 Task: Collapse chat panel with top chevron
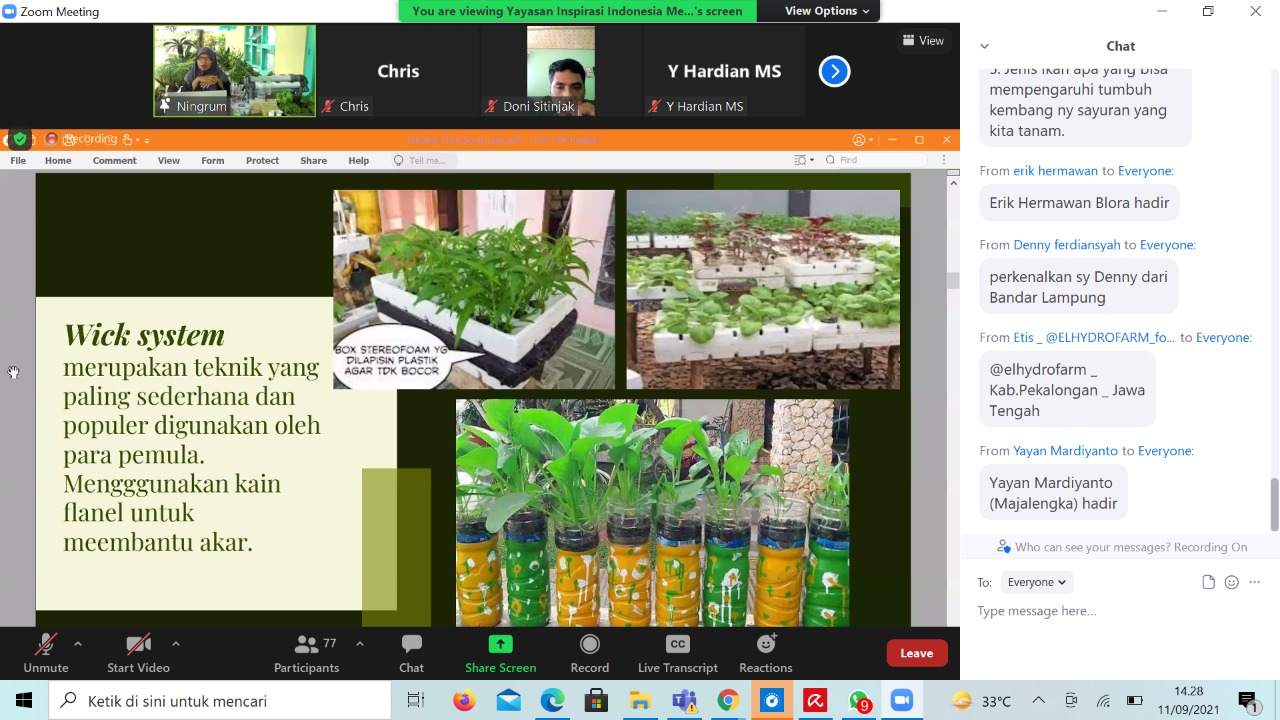click(x=984, y=46)
